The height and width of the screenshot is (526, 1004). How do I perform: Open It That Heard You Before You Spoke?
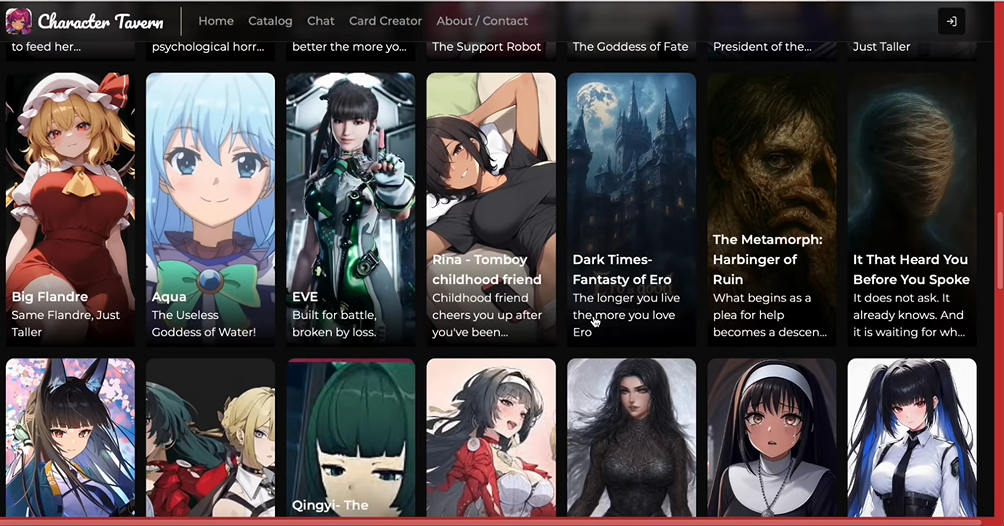pos(912,210)
